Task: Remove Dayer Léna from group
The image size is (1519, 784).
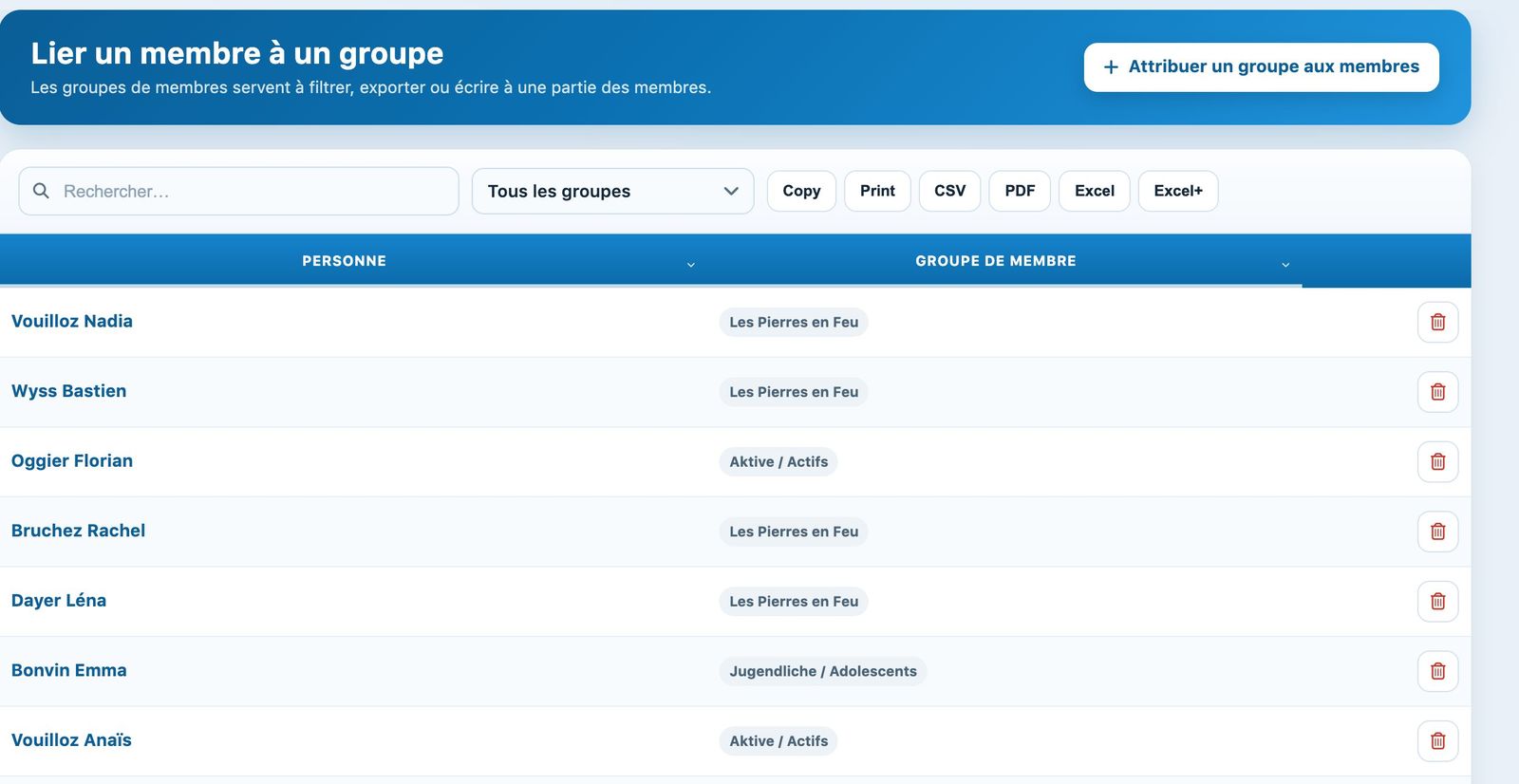Action: [x=1437, y=601]
